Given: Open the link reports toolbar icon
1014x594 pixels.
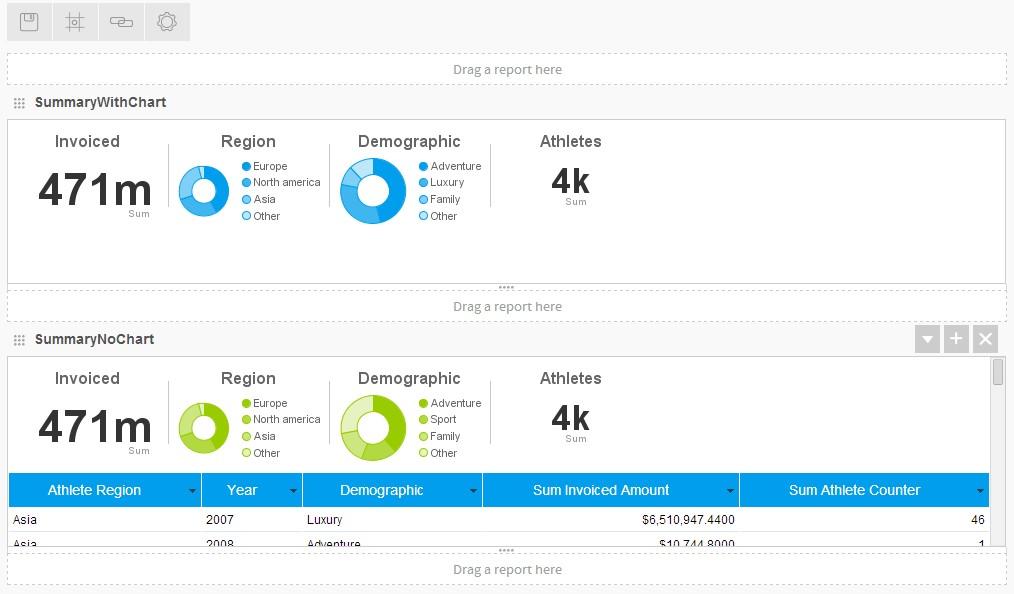Looking at the screenshot, I should (121, 22).
